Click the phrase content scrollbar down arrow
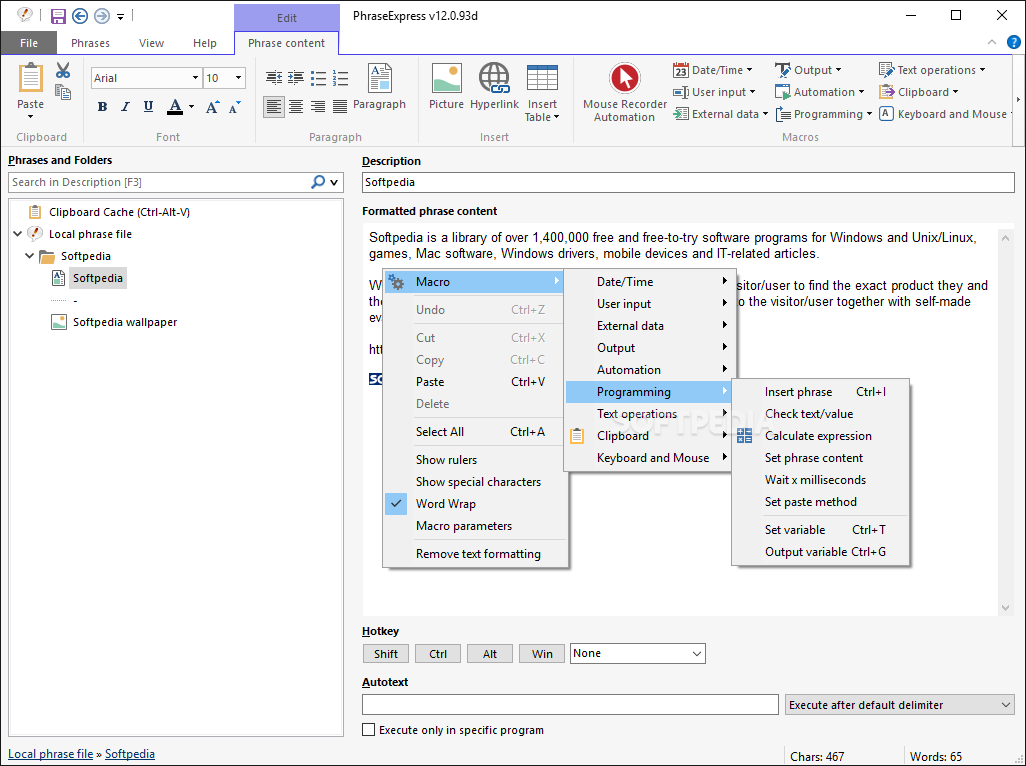1026x766 pixels. pyautogui.click(x=1006, y=608)
